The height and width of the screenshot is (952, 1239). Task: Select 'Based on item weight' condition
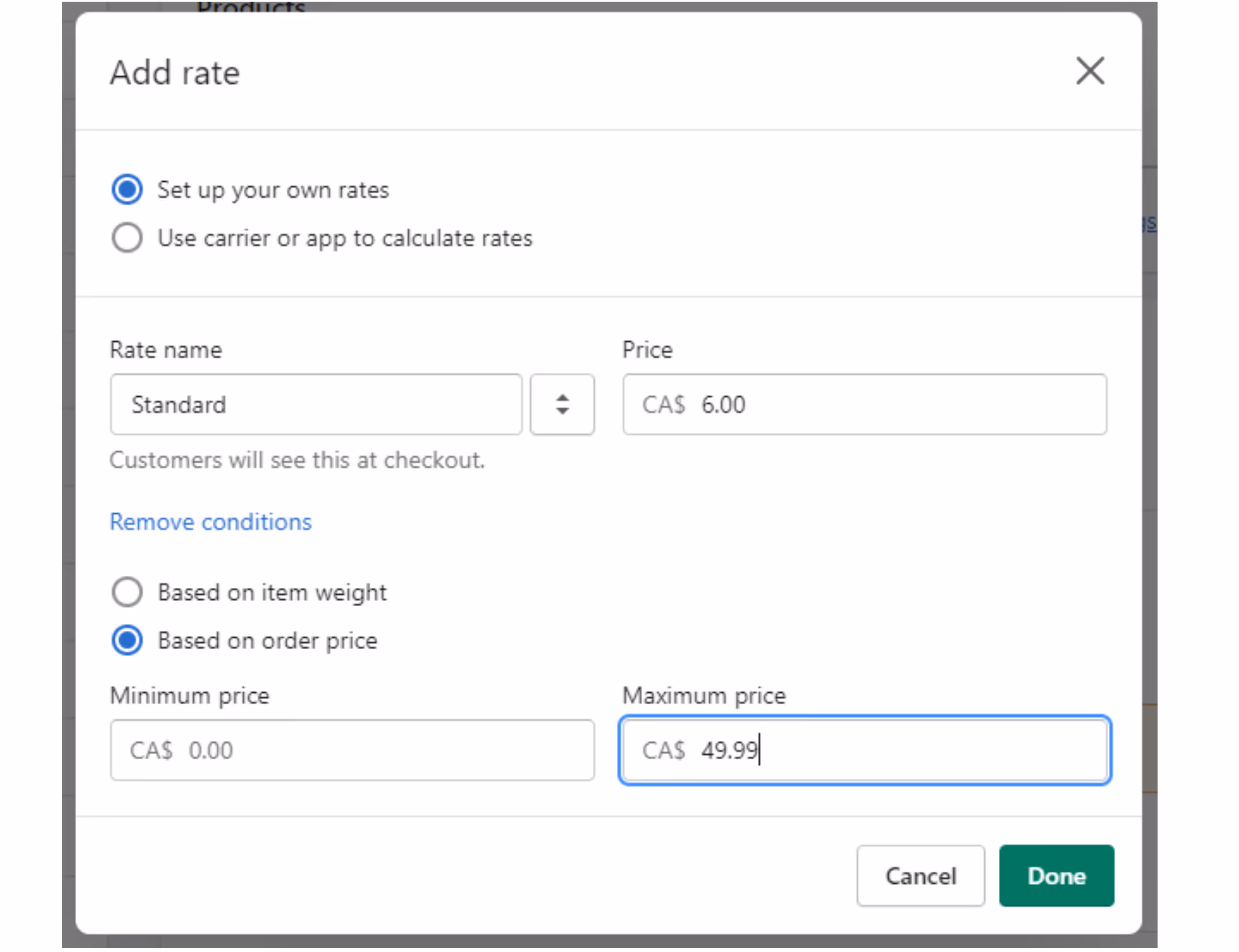[127, 592]
